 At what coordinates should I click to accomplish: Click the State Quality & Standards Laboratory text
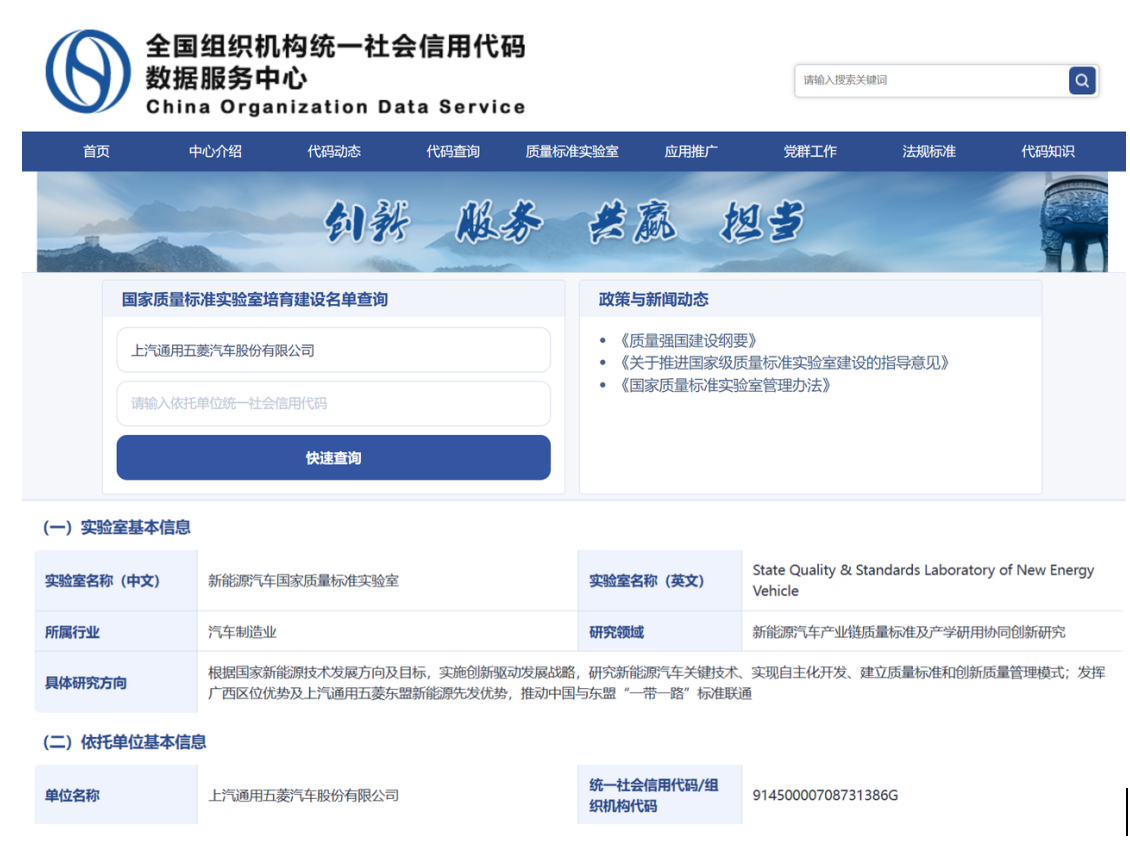pos(923,580)
